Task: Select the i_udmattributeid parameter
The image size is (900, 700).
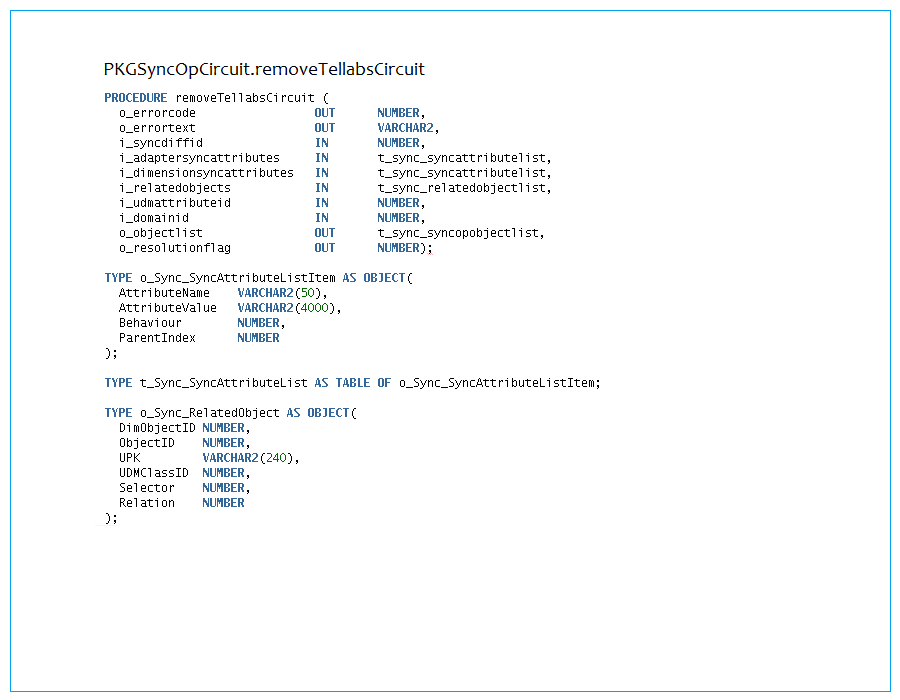Action: [x=174, y=203]
